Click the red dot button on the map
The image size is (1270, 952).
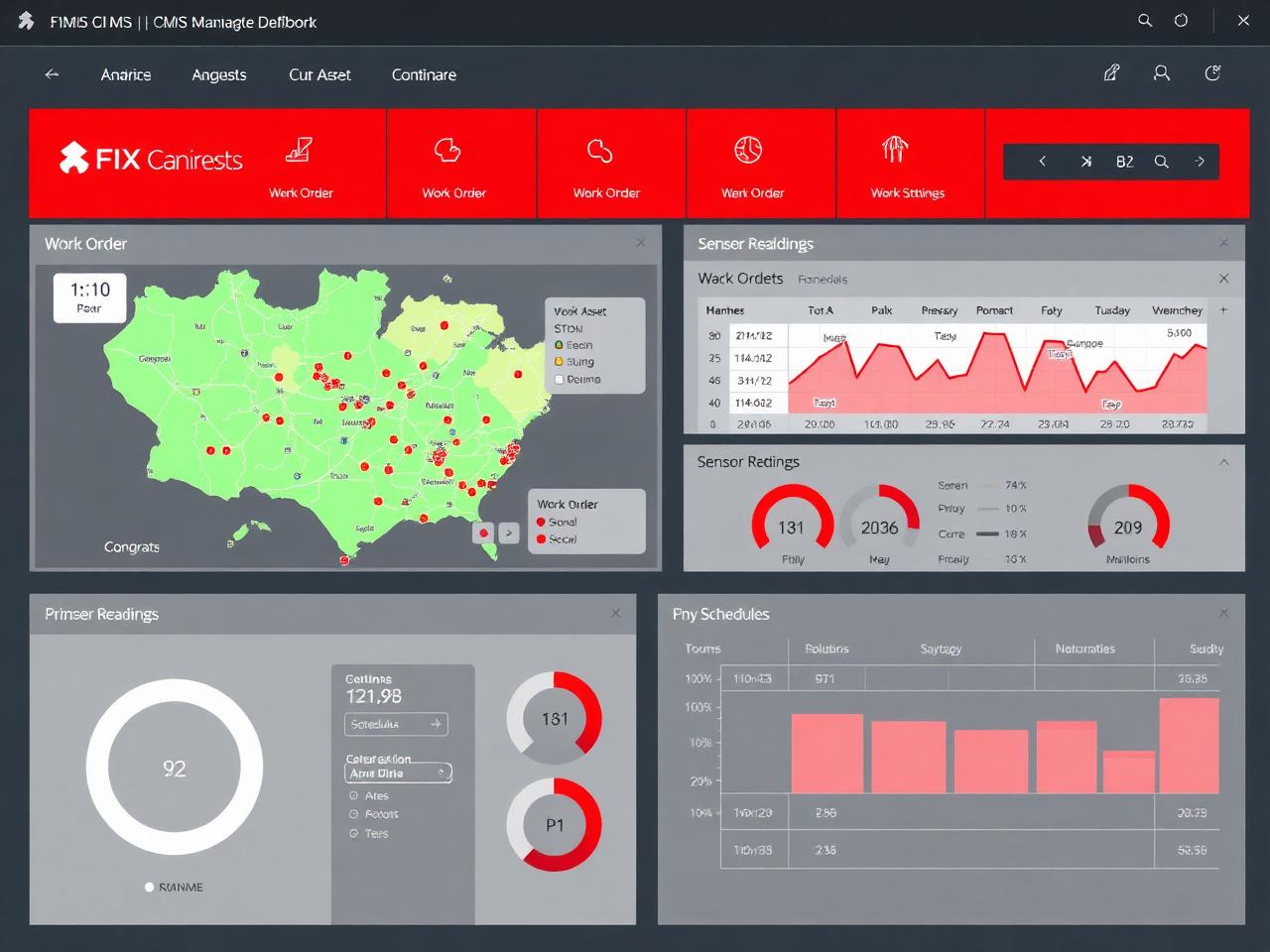(483, 533)
